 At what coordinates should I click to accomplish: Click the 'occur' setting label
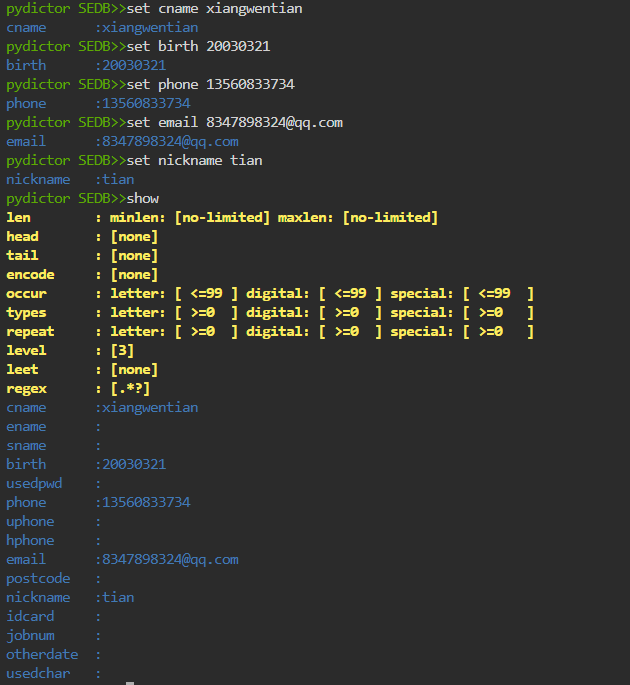(x=26, y=294)
